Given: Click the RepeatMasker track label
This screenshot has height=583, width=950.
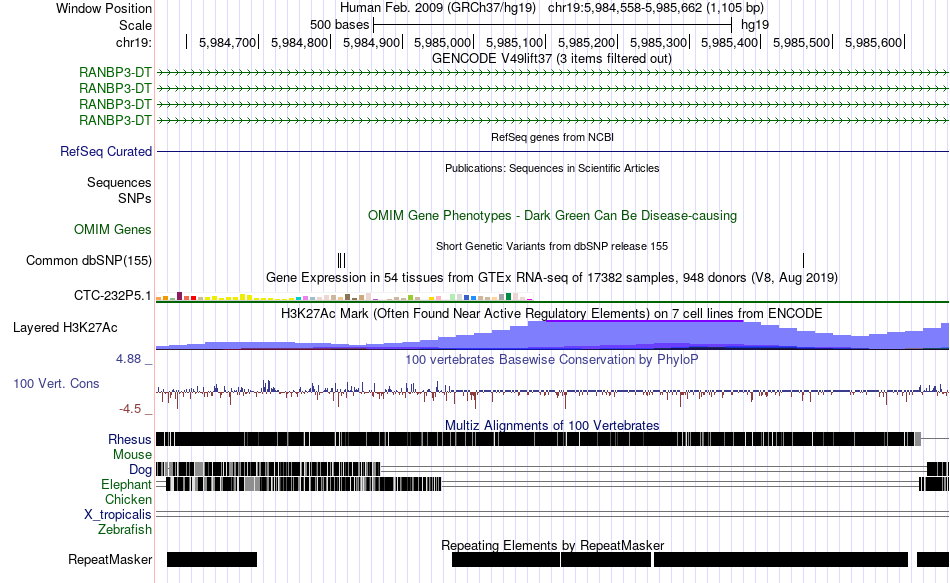Looking at the screenshot, I should [110, 559].
